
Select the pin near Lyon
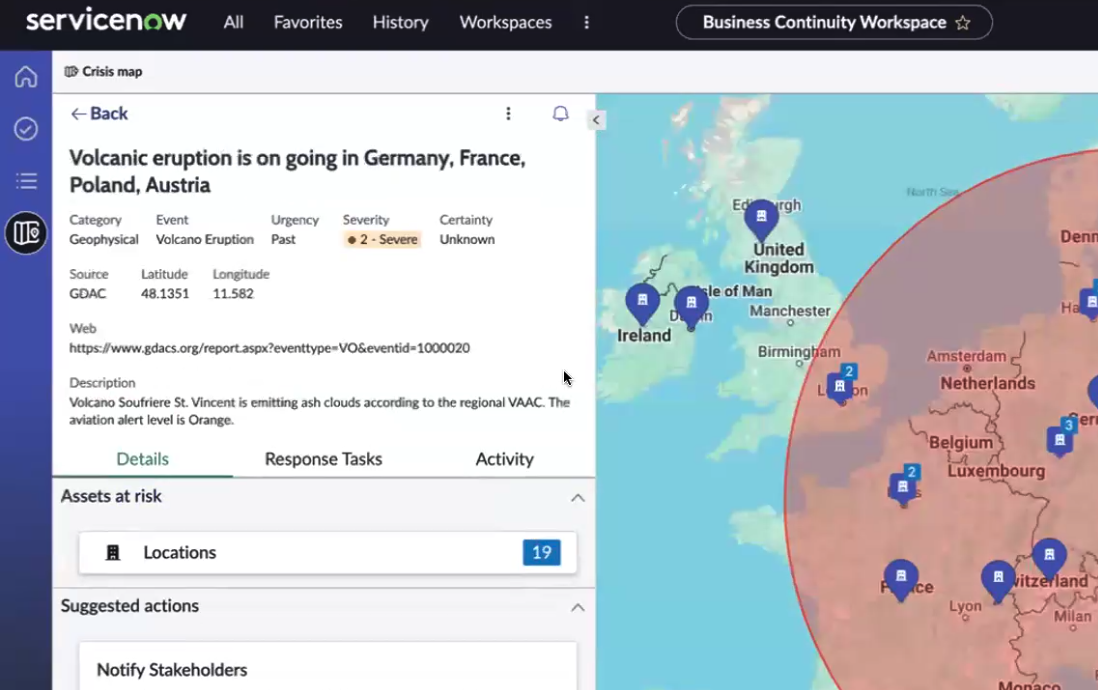click(x=998, y=581)
